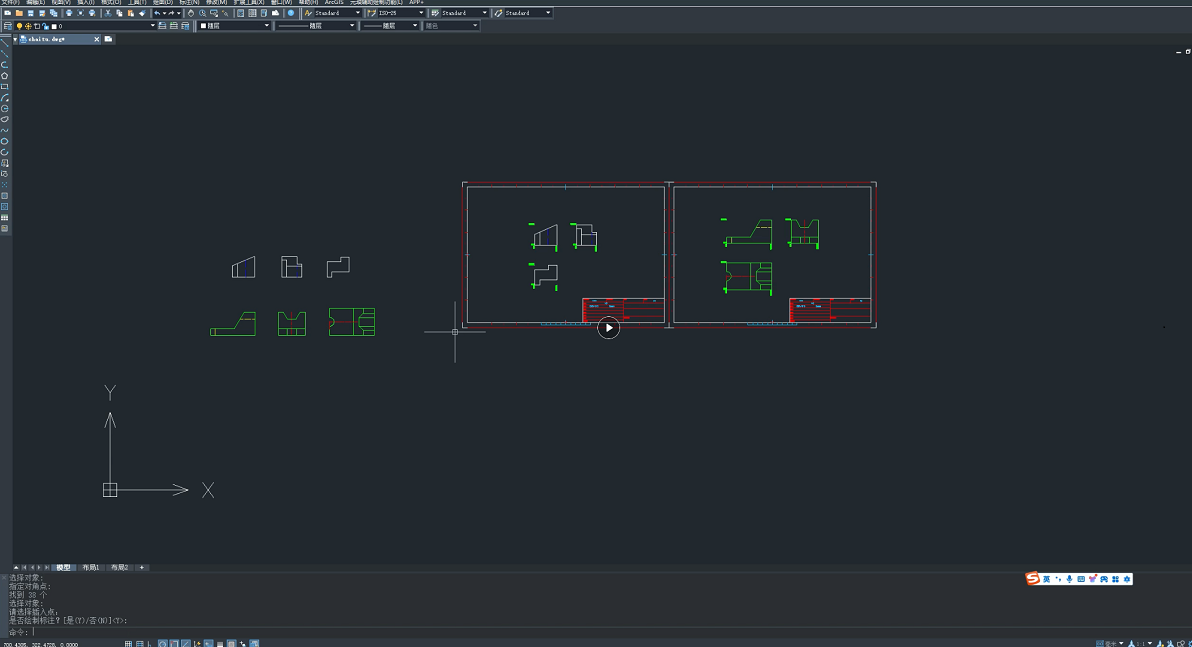Open the layer properties manager icon
The image size is (1192, 647).
point(8,26)
